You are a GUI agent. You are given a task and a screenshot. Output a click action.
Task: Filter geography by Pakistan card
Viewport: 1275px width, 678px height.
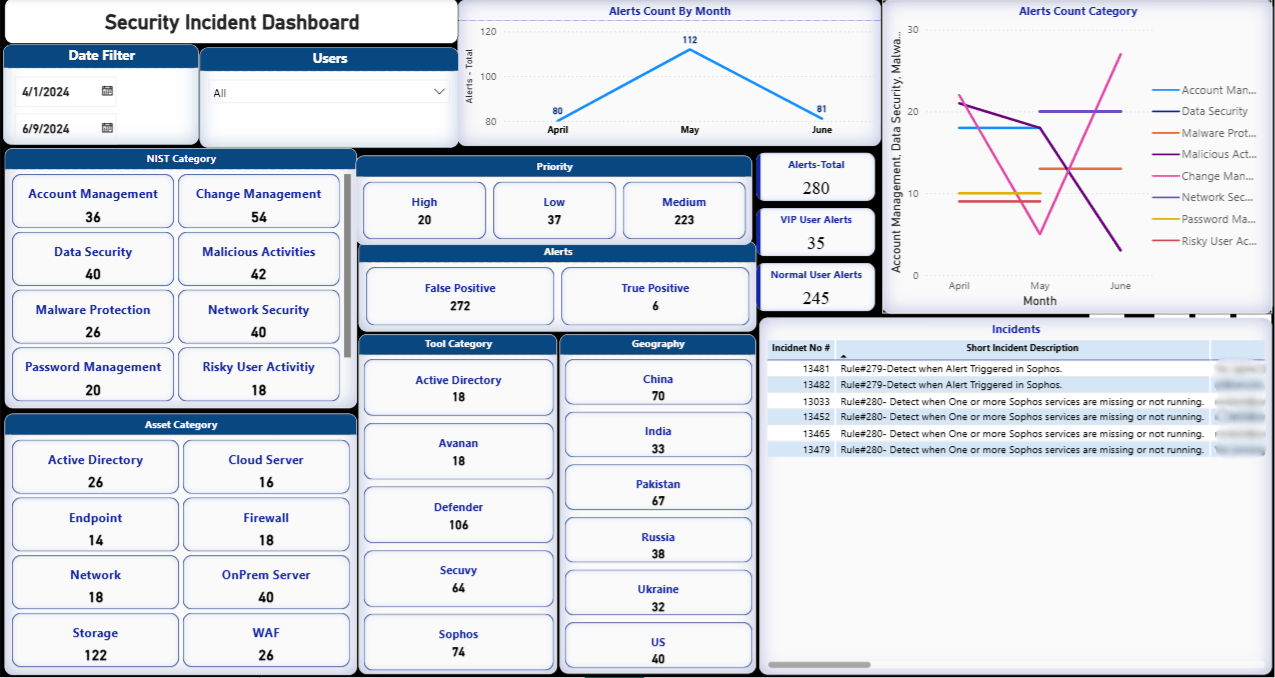point(658,492)
